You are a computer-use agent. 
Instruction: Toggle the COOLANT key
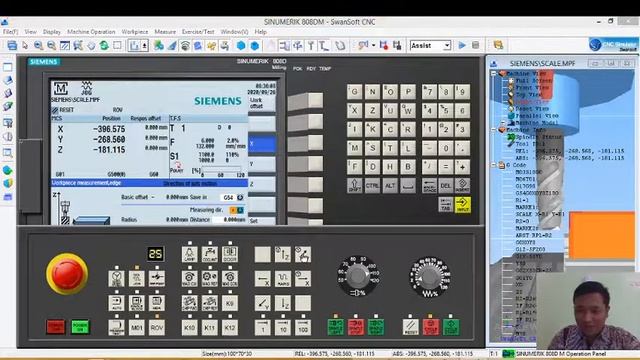tap(210, 254)
